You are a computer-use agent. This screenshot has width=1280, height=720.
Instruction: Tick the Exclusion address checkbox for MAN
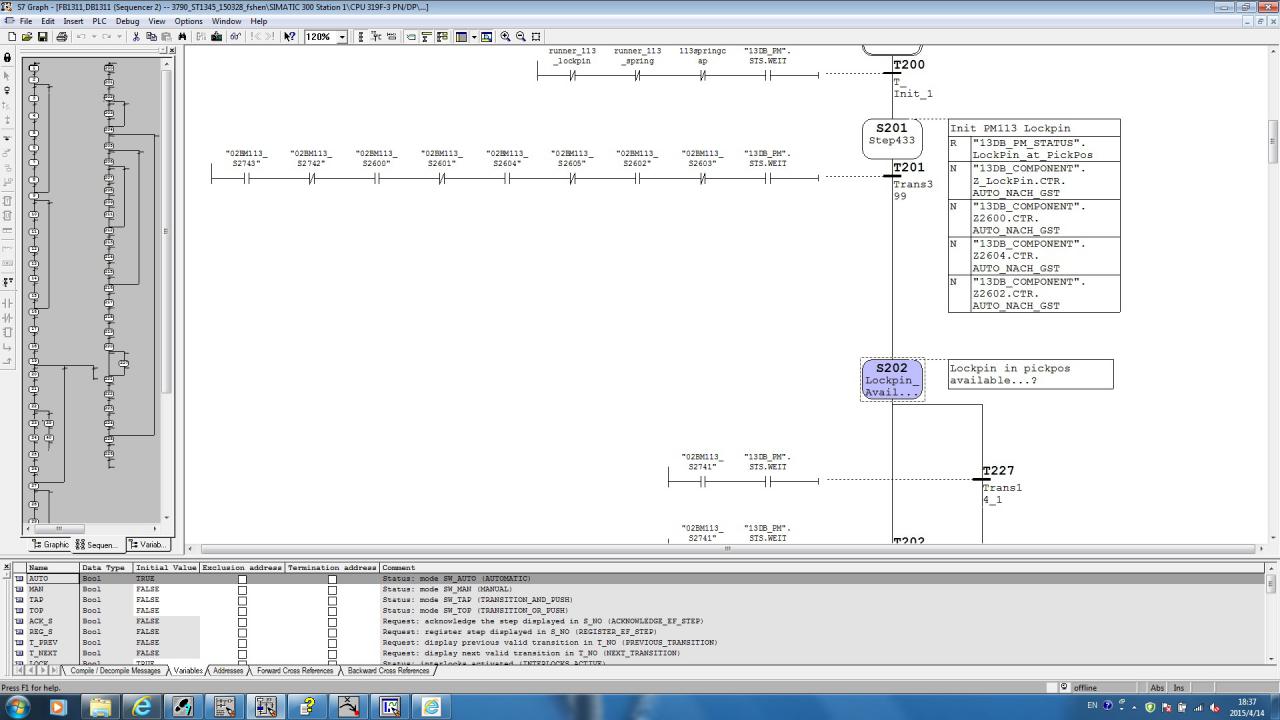pyautogui.click(x=242, y=590)
